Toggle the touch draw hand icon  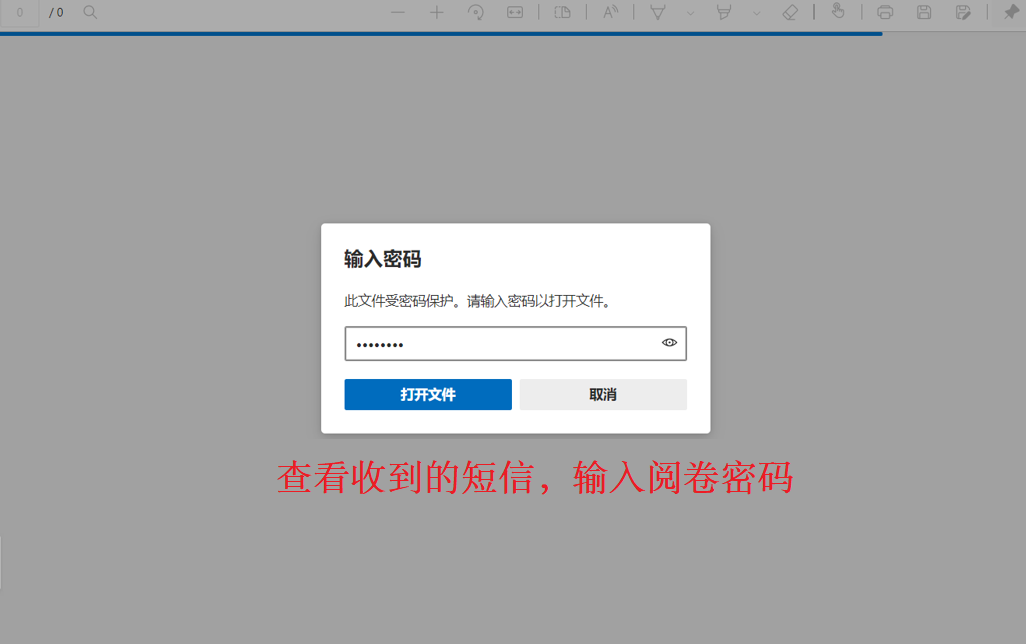click(838, 12)
